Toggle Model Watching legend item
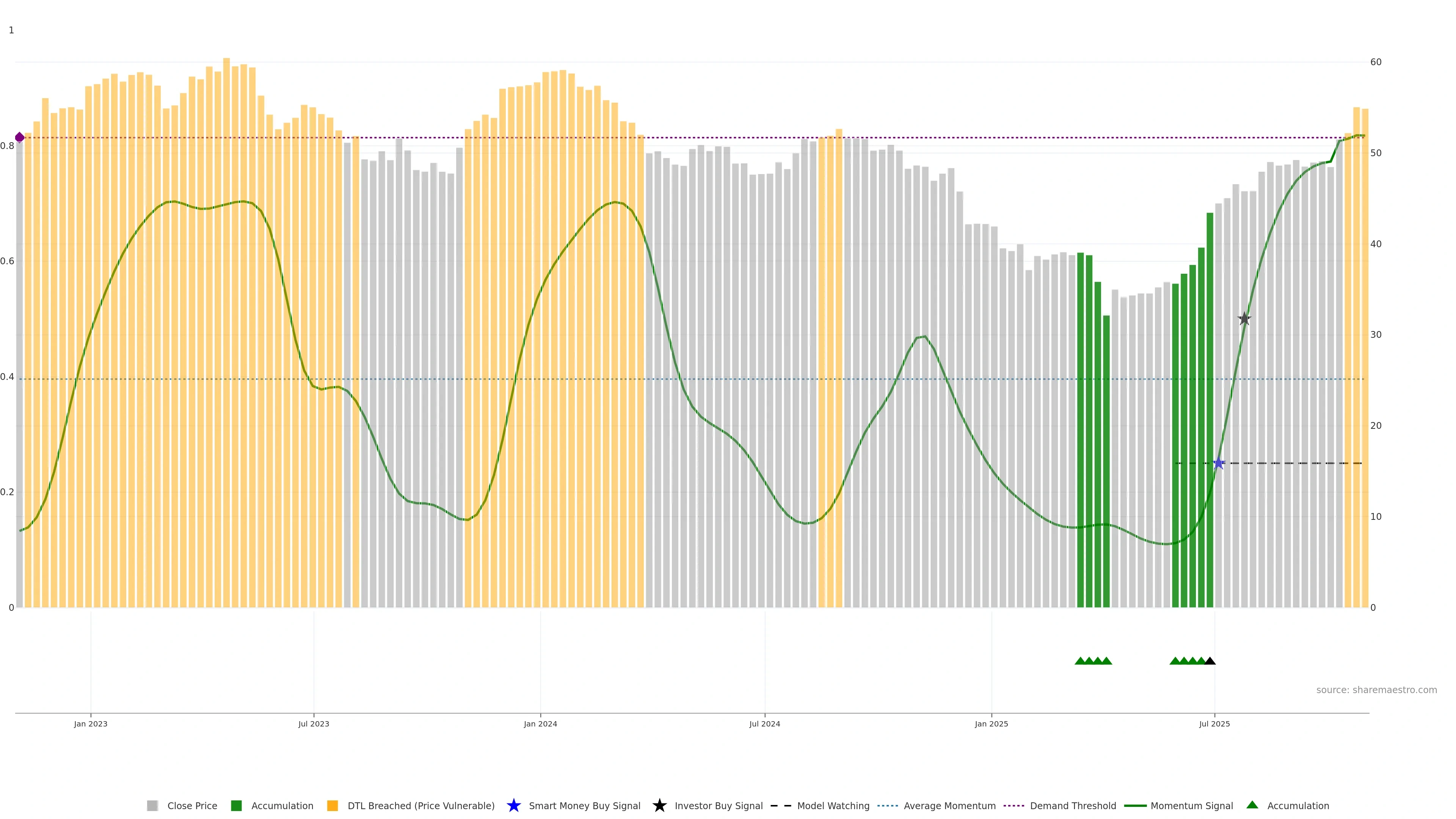Screen dimensions: 1456x819 click(833, 806)
